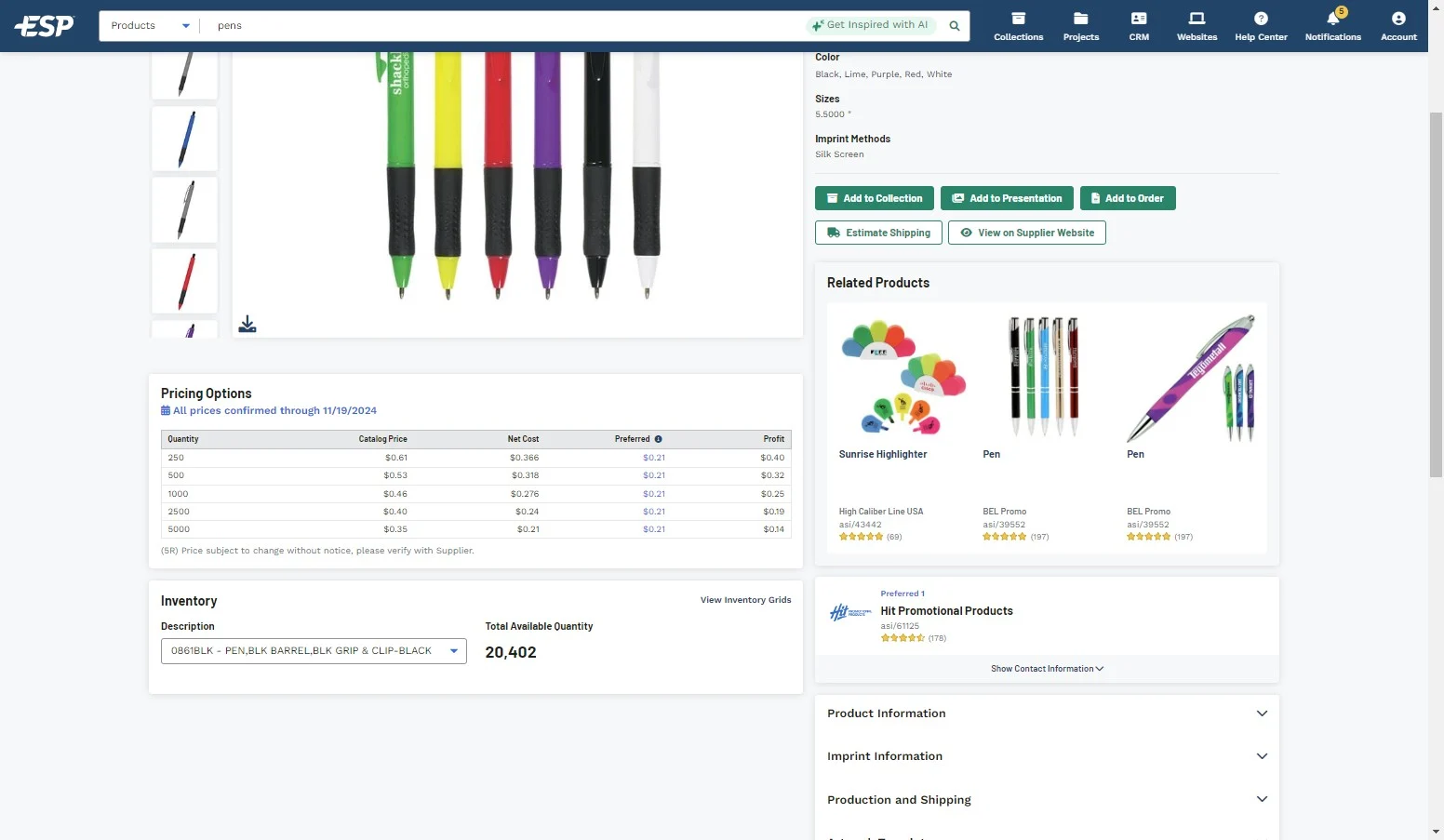Open the multicolor BEL Promo pens image
1444x840 pixels.
[1045, 378]
